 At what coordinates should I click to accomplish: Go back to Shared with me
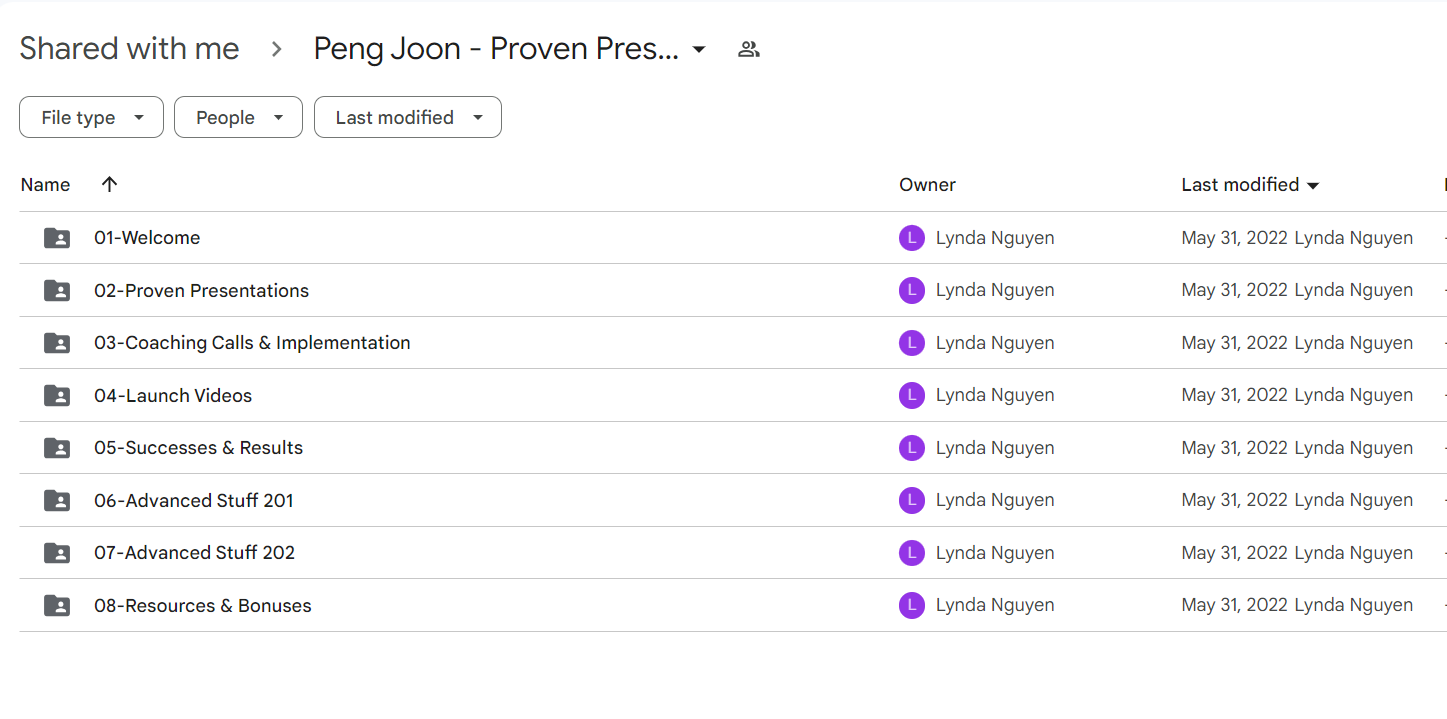(x=129, y=48)
